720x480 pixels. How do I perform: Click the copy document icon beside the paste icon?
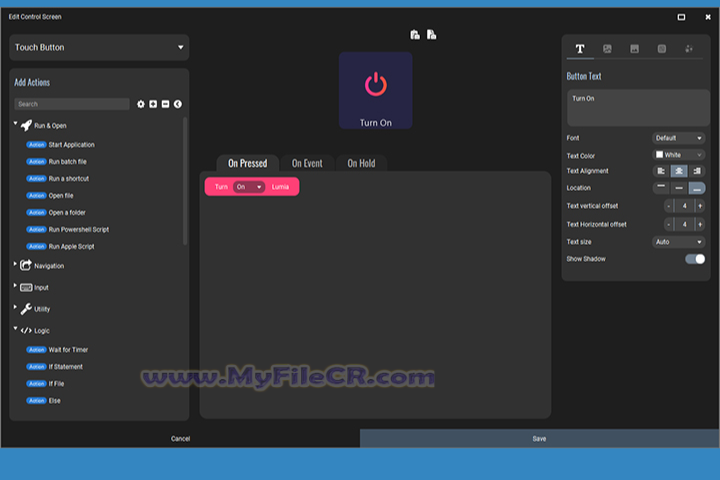point(431,35)
